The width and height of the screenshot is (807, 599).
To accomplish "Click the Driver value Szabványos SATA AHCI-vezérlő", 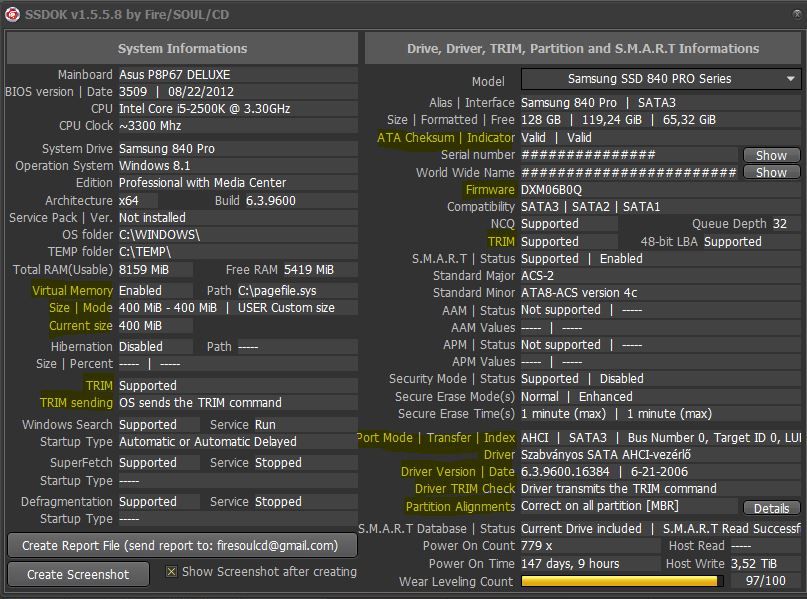I will click(606, 455).
